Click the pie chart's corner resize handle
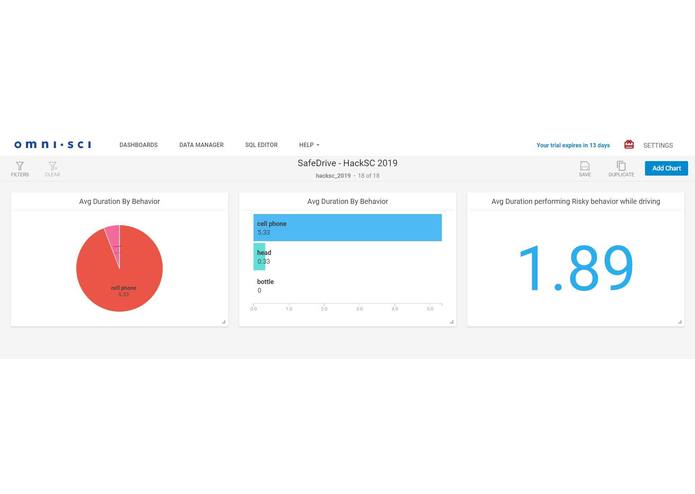 (224, 322)
